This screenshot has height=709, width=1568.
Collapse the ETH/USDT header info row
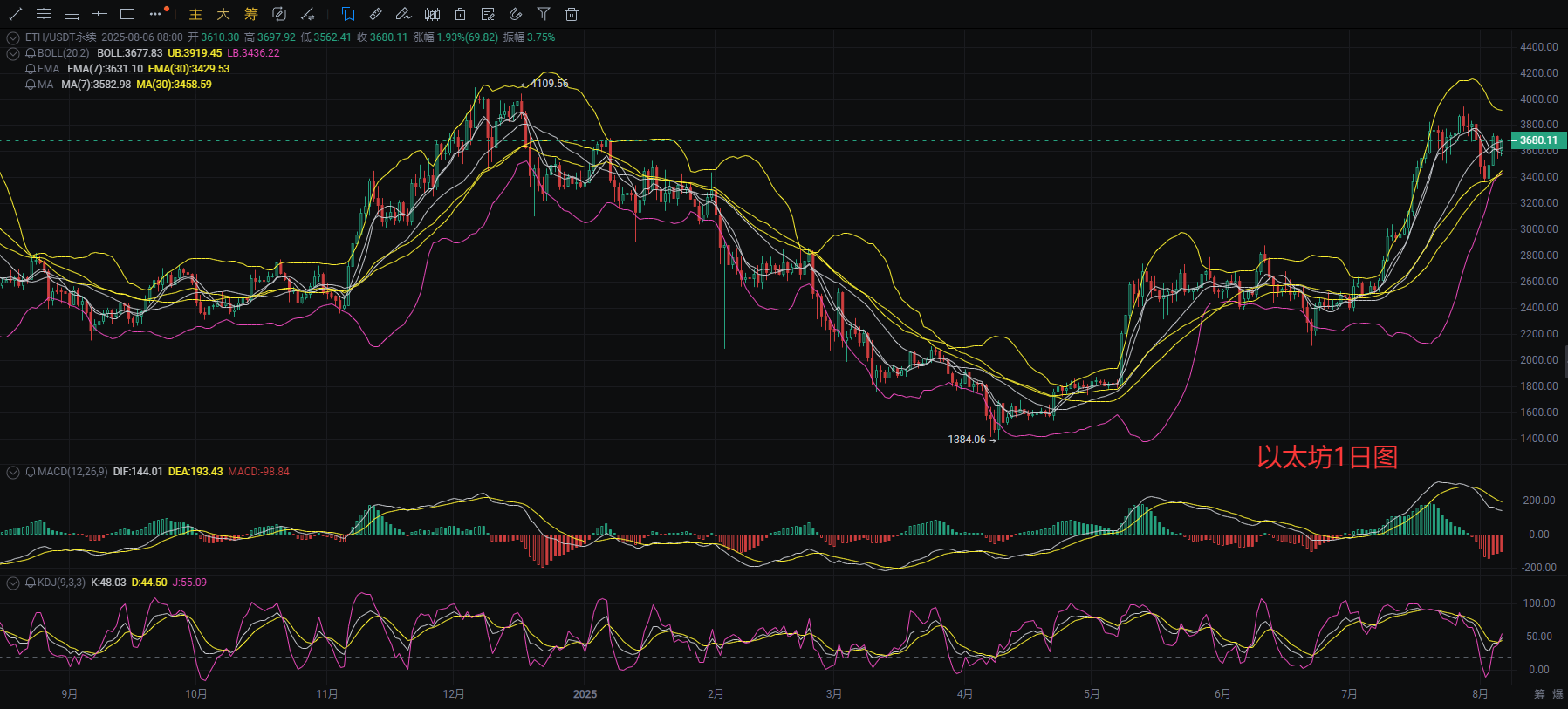click(x=13, y=37)
